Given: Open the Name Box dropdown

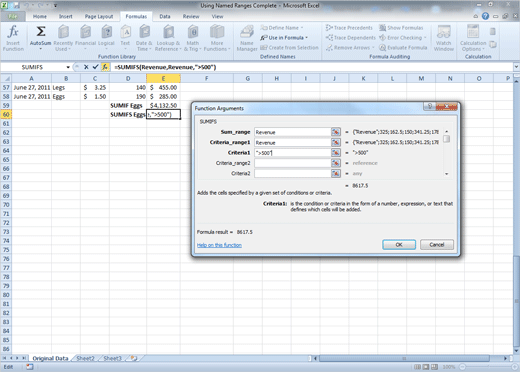Looking at the screenshot, I should (x=68, y=67).
